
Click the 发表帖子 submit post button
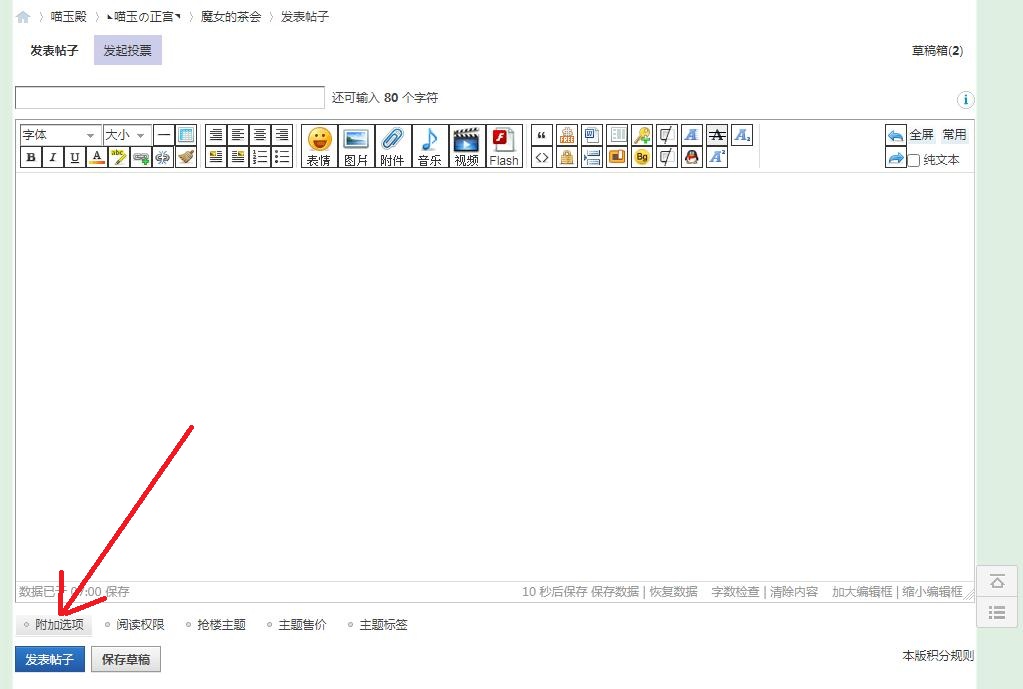pos(50,660)
